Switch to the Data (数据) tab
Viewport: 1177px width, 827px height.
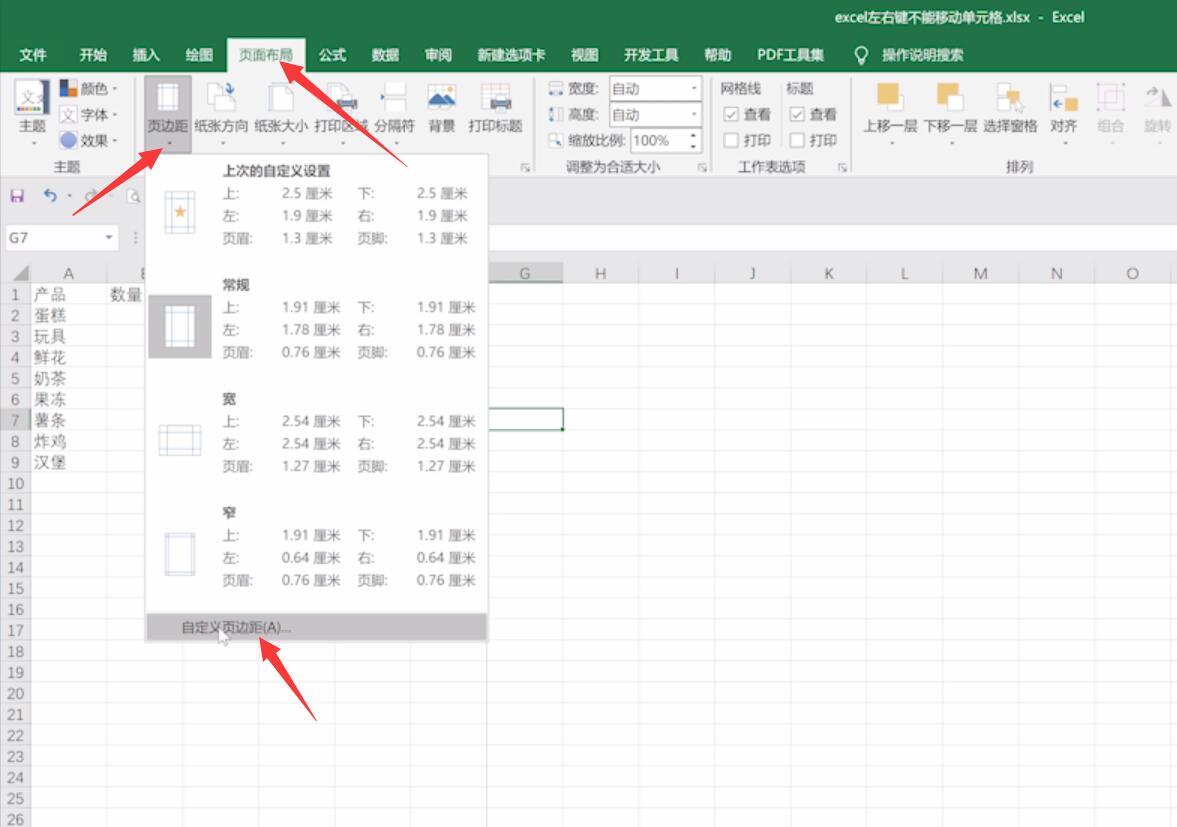pos(385,55)
